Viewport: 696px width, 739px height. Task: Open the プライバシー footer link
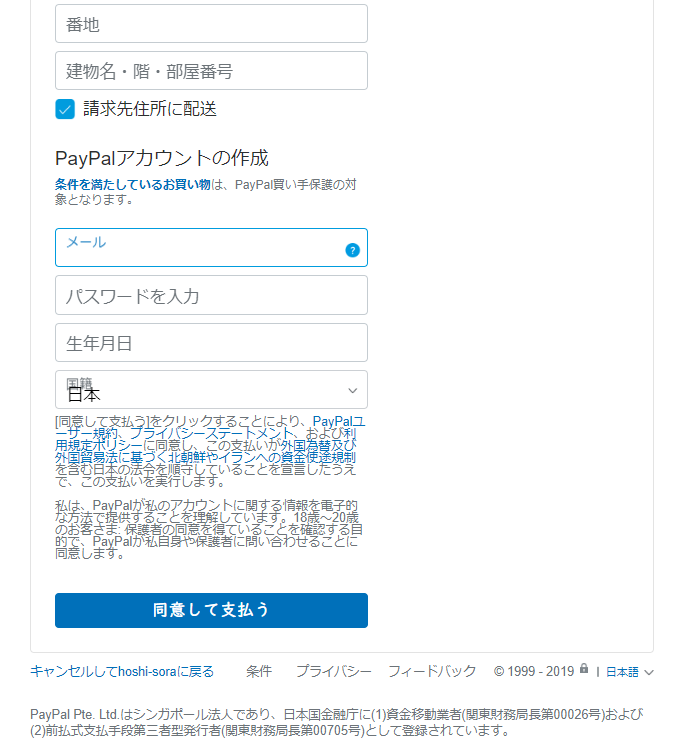pos(334,671)
